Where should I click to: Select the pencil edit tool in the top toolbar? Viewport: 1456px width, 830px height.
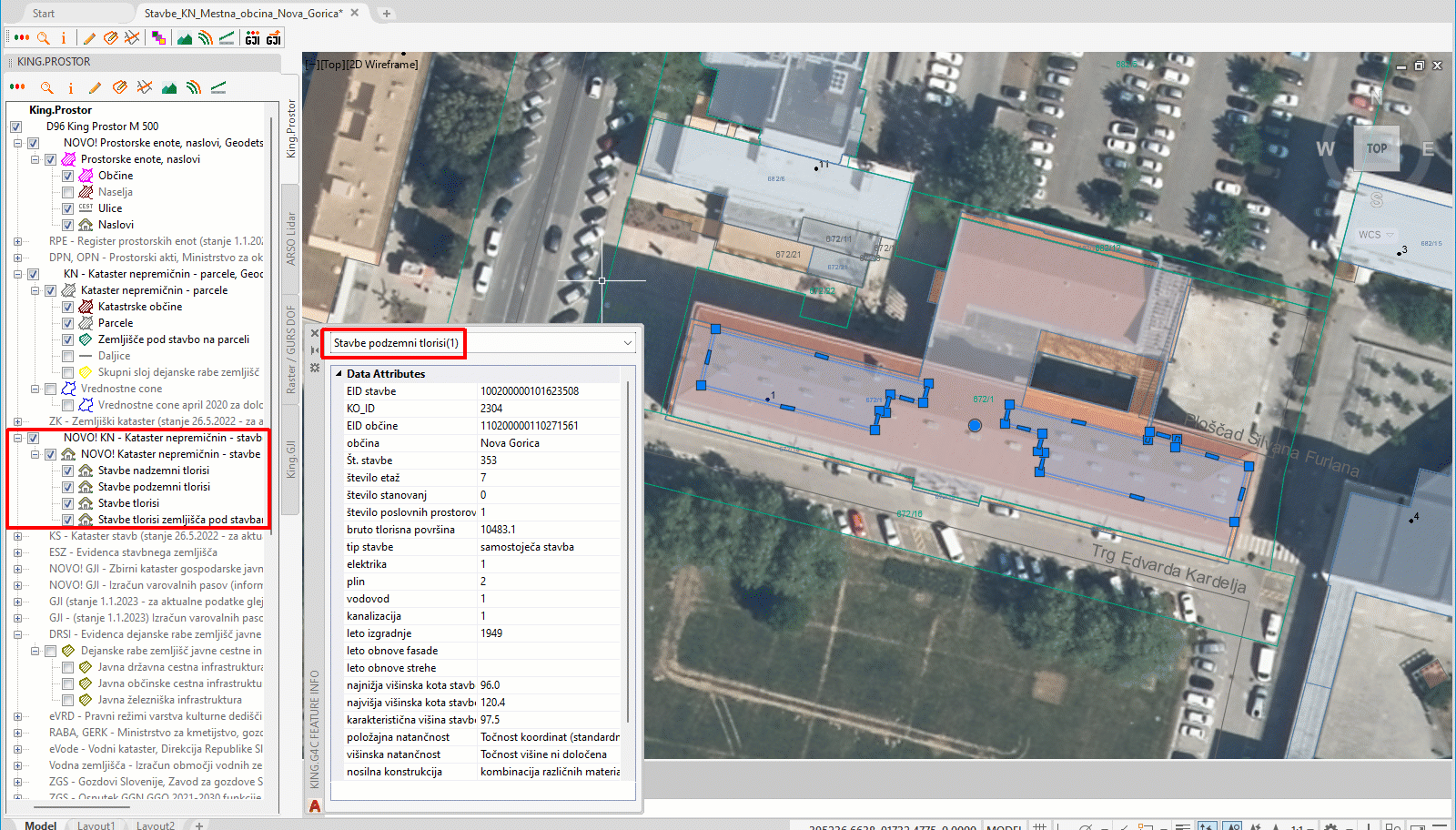[88, 37]
